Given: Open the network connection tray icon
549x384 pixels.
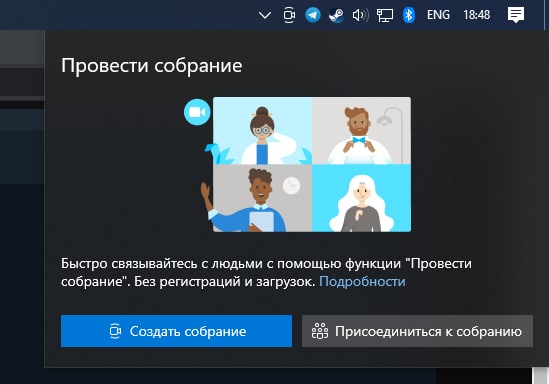Looking at the screenshot, I should 385,15.
